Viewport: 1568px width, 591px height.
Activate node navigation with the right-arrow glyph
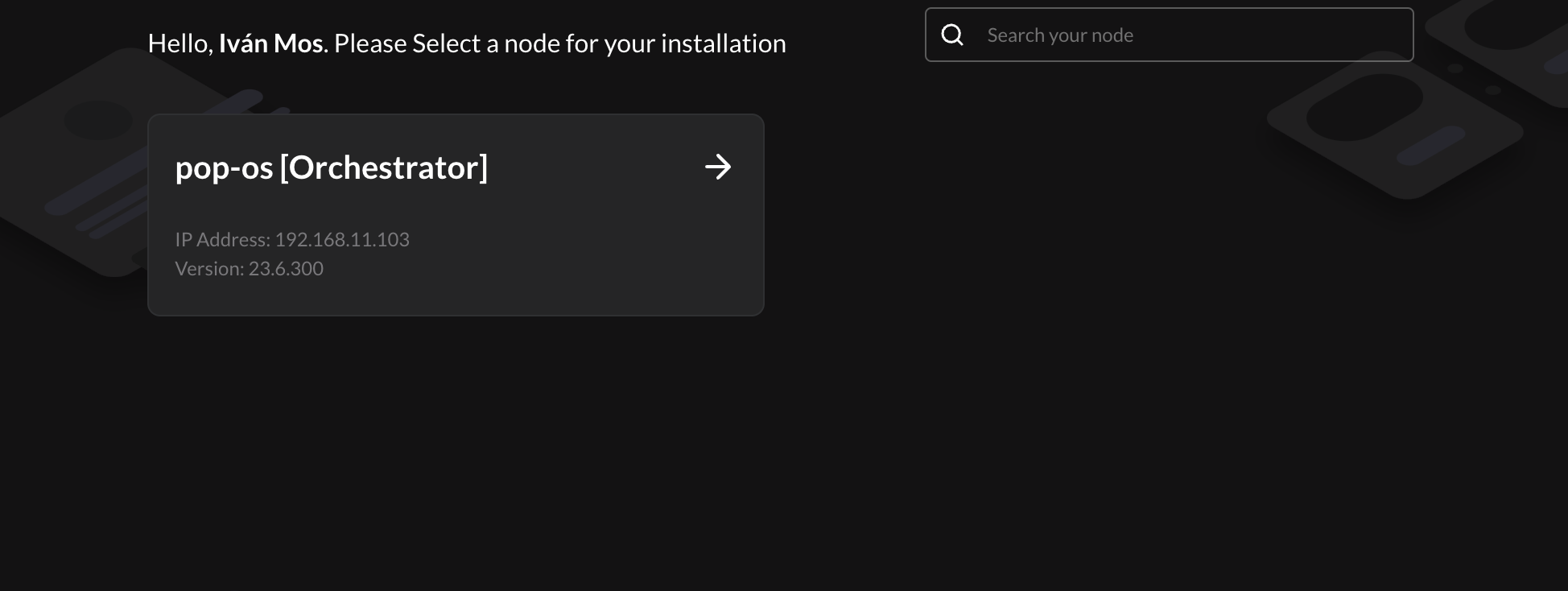point(717,167)
